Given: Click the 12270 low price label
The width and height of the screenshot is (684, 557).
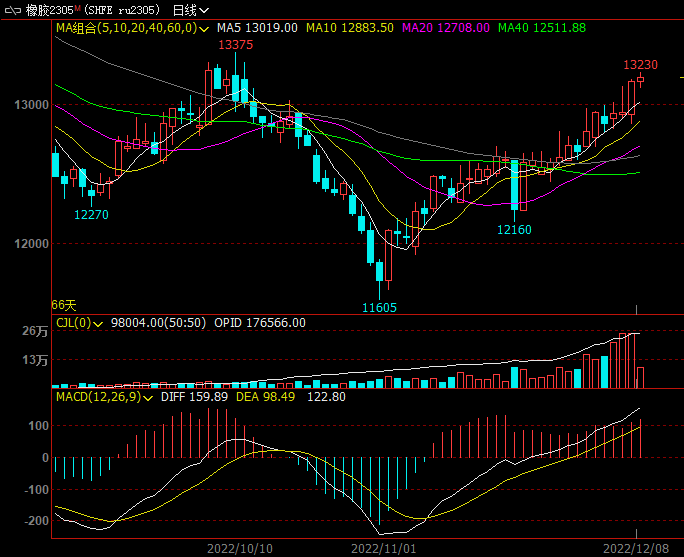Looking at the screenshot, I should pyautogui.click(x=91, y=215).
